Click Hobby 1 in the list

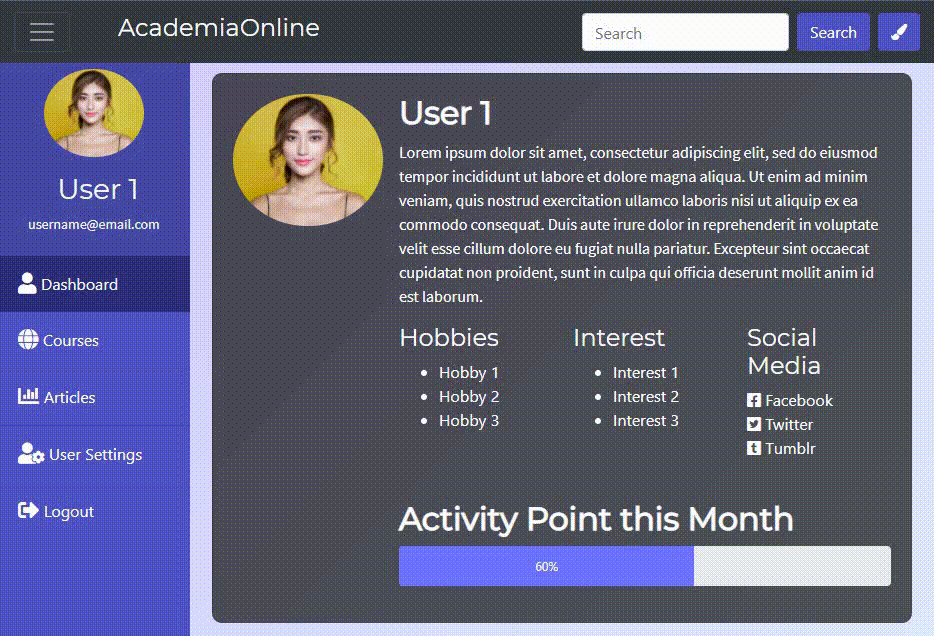tap(469, 373)
